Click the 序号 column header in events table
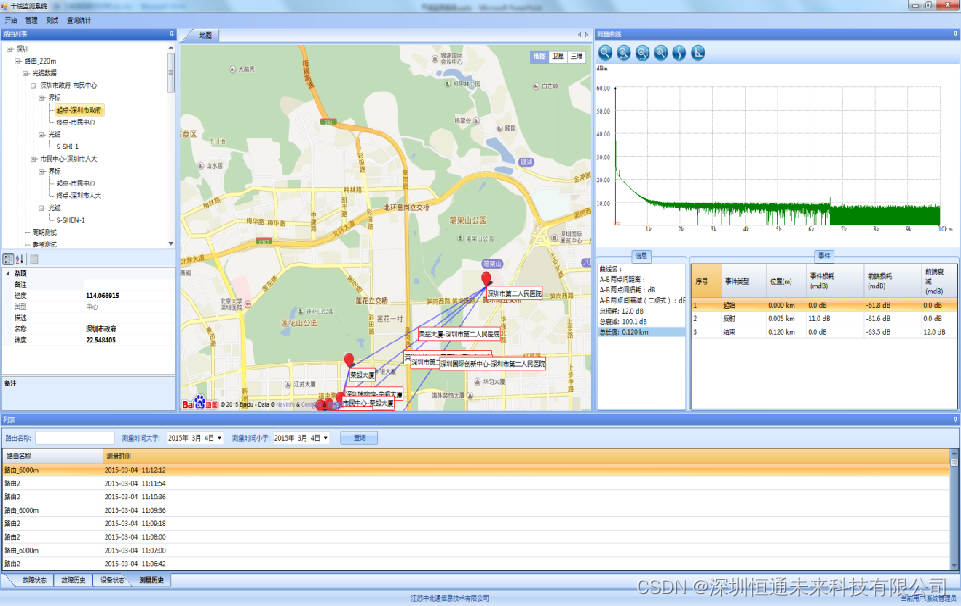Viewport: 961px width, 606px height. [x=707, y=281]
